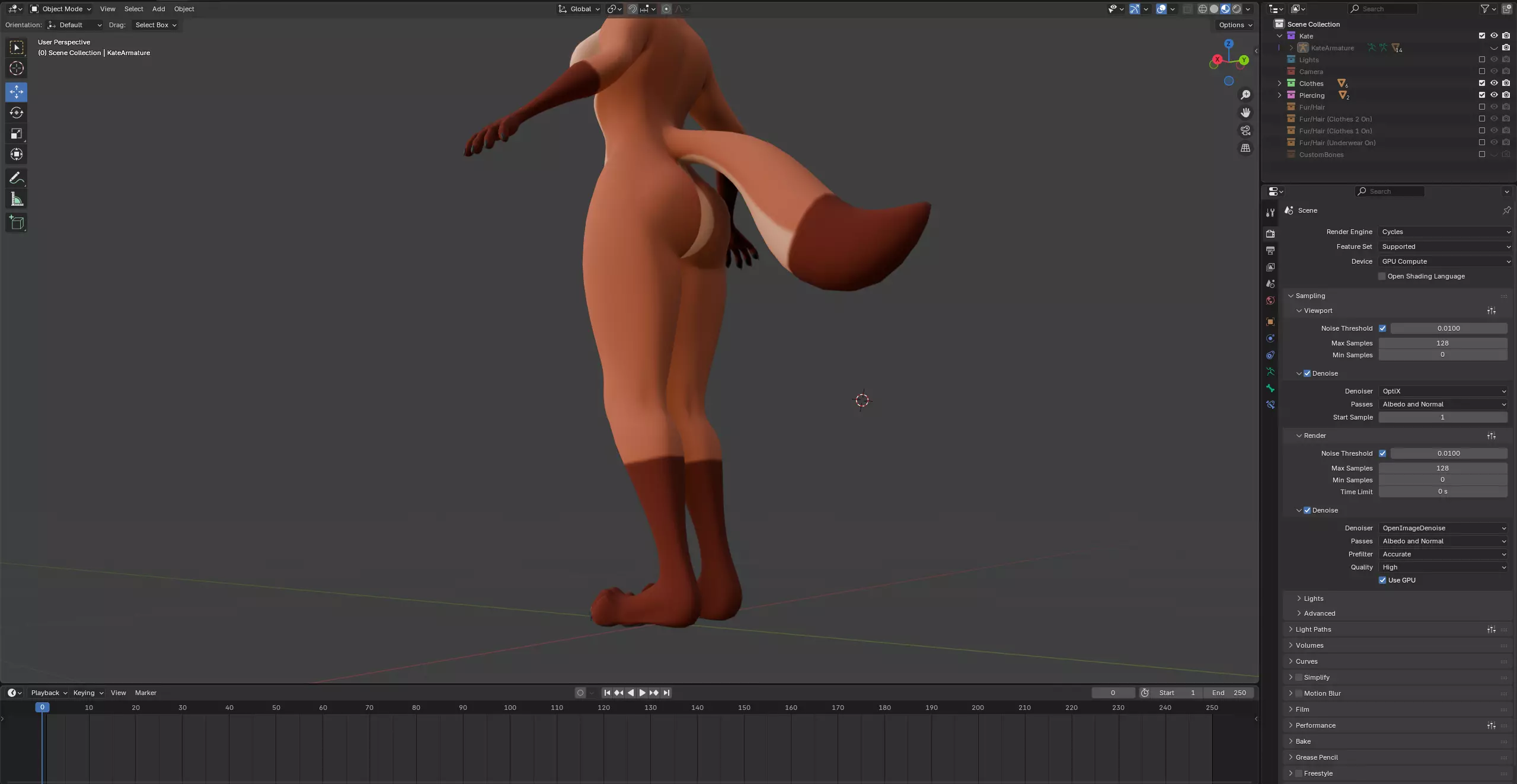1517x784 pixels.
Task: Click render Time Limit value field
Action: [1442, 491]
